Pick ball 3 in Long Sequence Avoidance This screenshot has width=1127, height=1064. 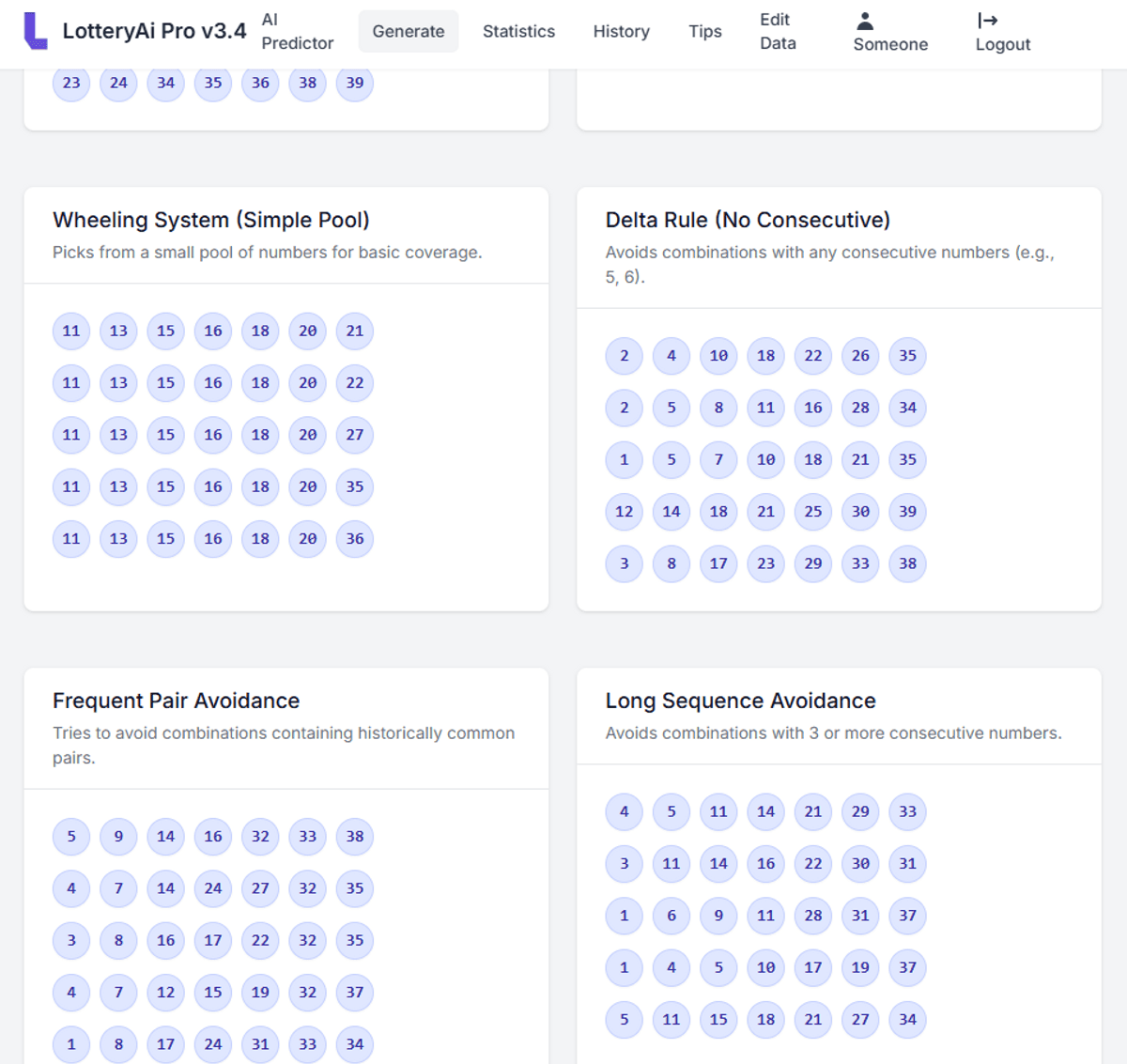[625, 864]
